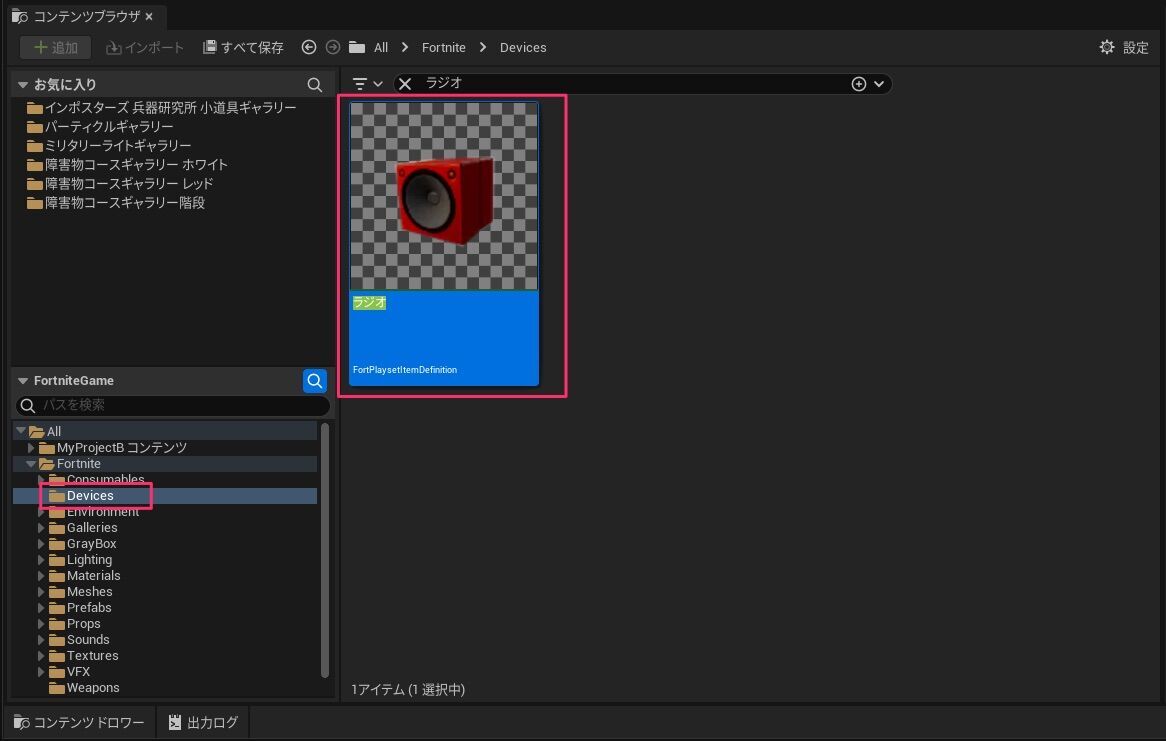Screen dimensions: 1166x741
Task: Select the GrayBox folder
Action: point(83,544)
